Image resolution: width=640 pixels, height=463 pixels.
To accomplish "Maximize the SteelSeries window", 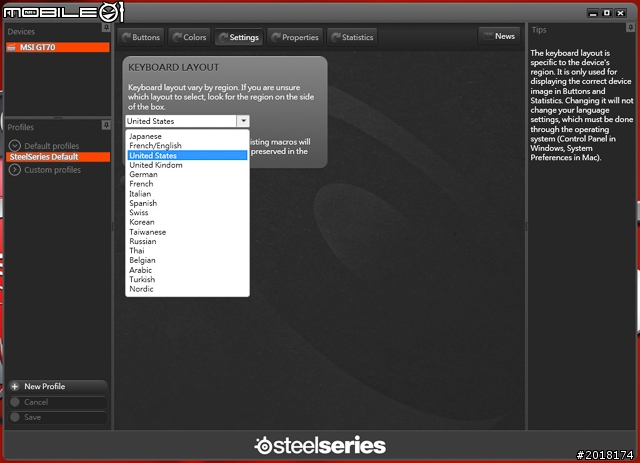I will click(607, 13).
